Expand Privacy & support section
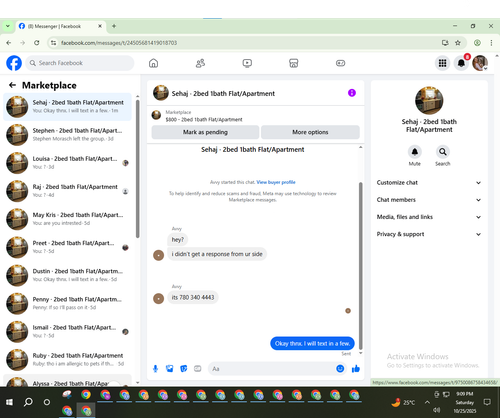 point(429,234)
